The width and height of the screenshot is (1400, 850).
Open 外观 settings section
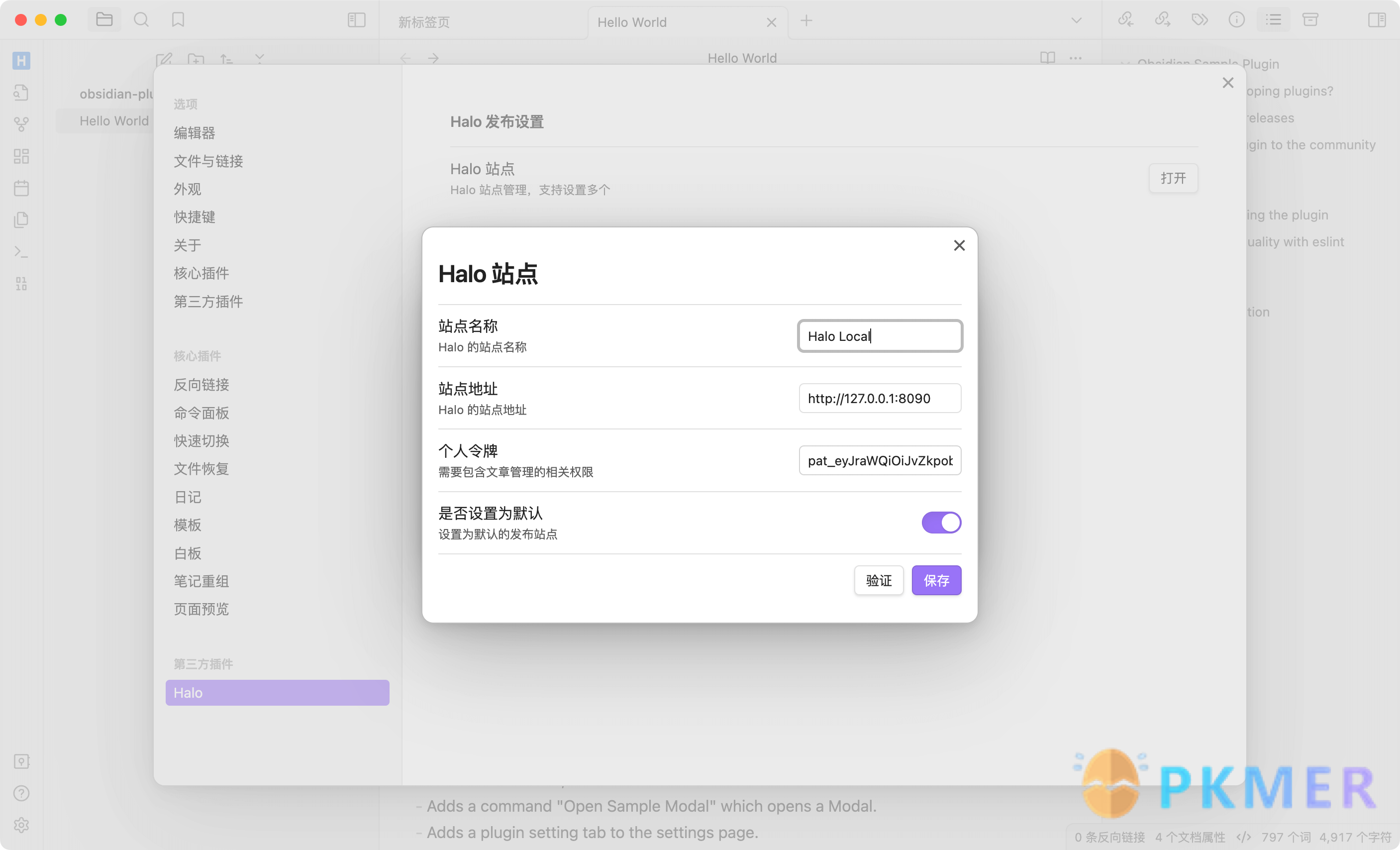[187, 189]
